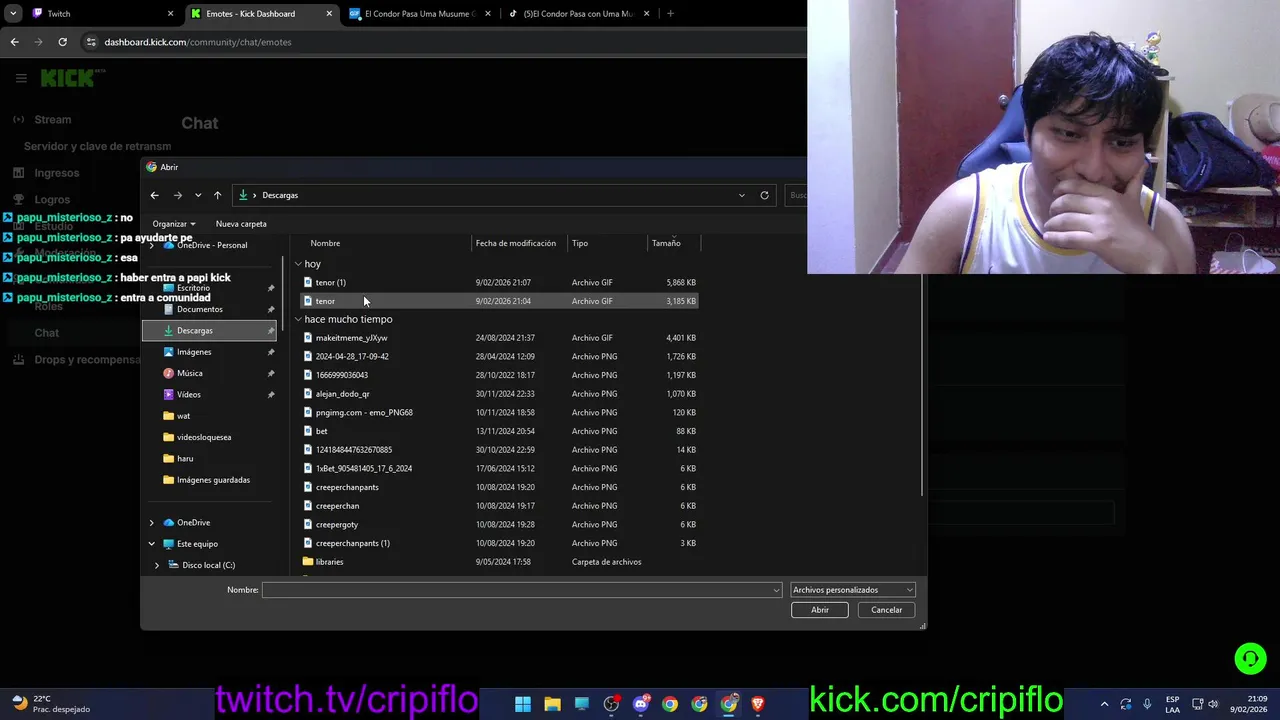Screen dimensions: 1280x720
Task: Click the Abrir button
Action: (x=820, y=610)
